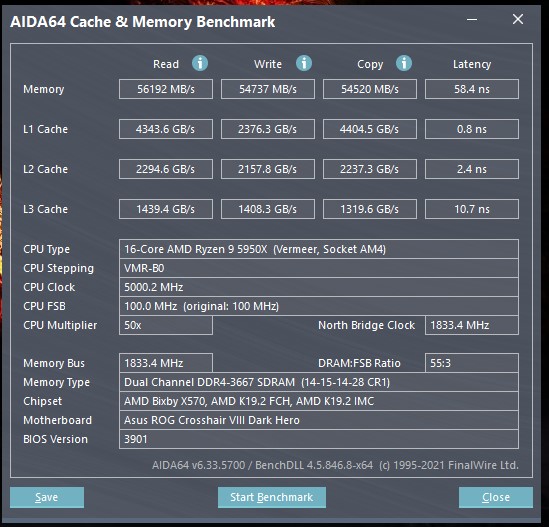Click the Close button at the bottom right

496,497
